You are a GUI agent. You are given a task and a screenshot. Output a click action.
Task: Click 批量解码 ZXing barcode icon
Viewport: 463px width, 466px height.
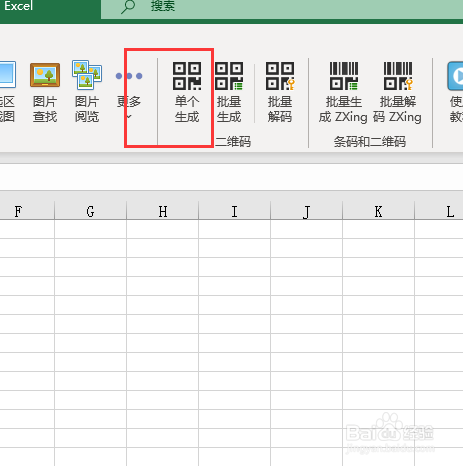point(398,76)
